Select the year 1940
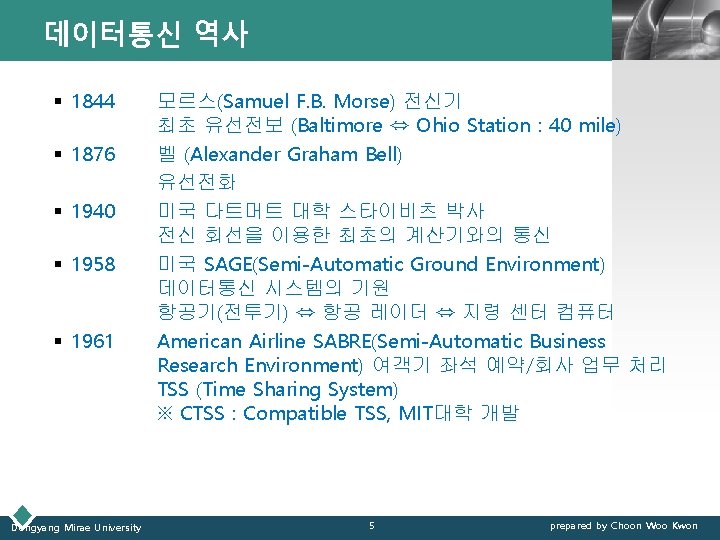720x540 pixels. point(93,211)
